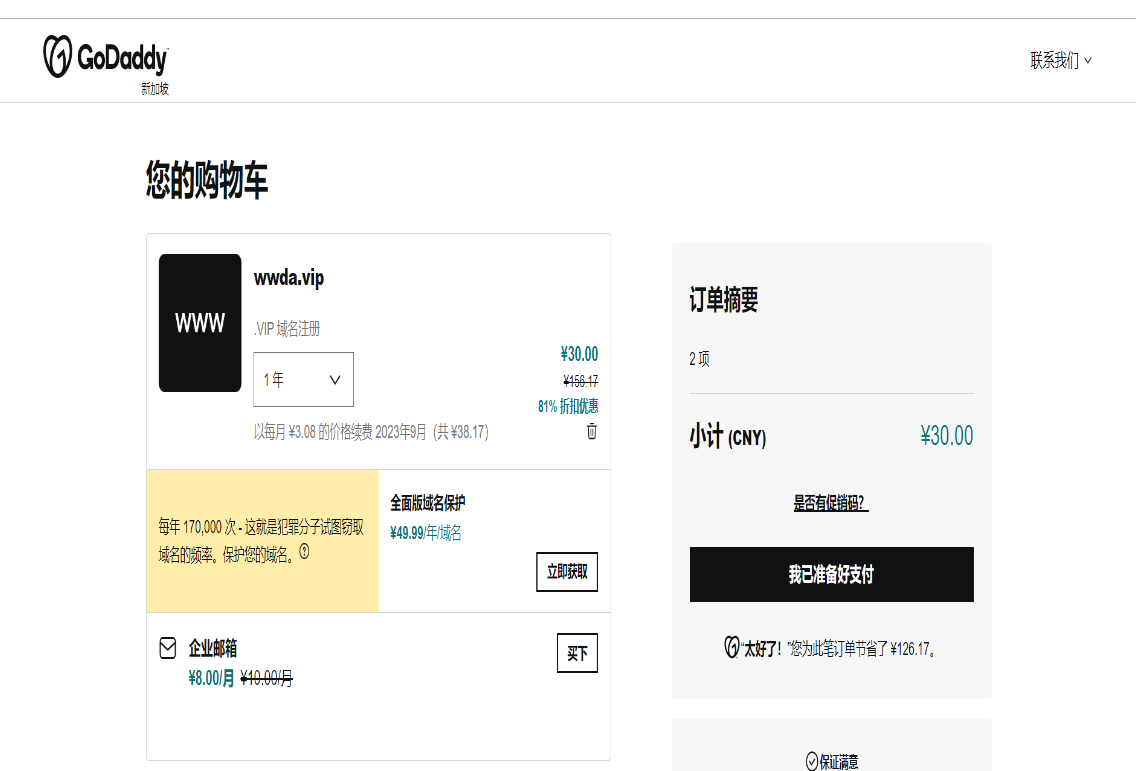Click the 订单摘要 heading
The width and height of the screenshot is (1136, 771).
point(724,299)
